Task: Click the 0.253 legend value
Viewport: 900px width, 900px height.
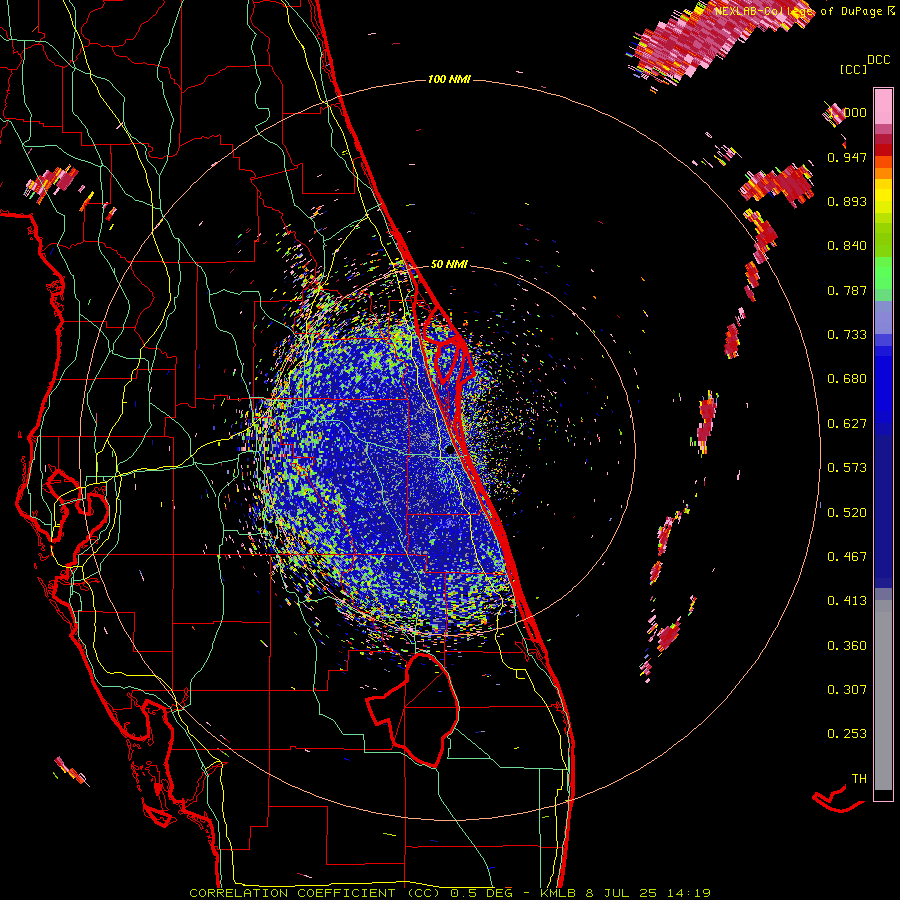Action: (x=847, y=734)
